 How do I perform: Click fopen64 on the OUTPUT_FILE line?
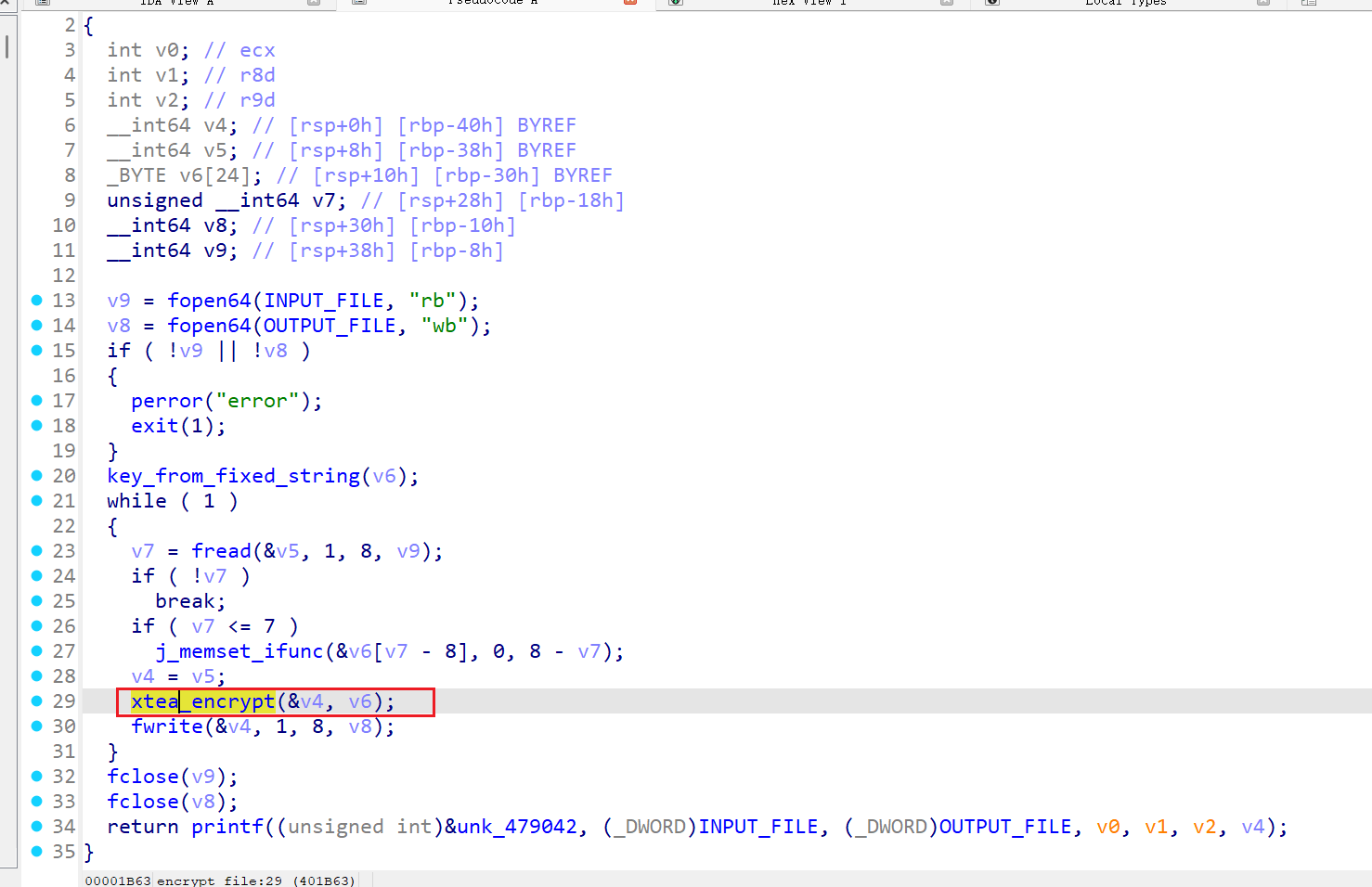pos(209,326)
